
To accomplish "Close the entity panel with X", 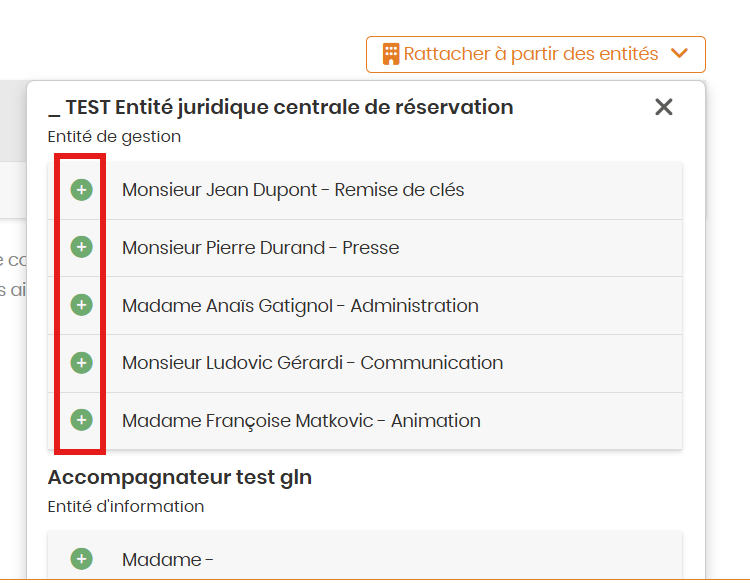I will (x=664, y=107).
